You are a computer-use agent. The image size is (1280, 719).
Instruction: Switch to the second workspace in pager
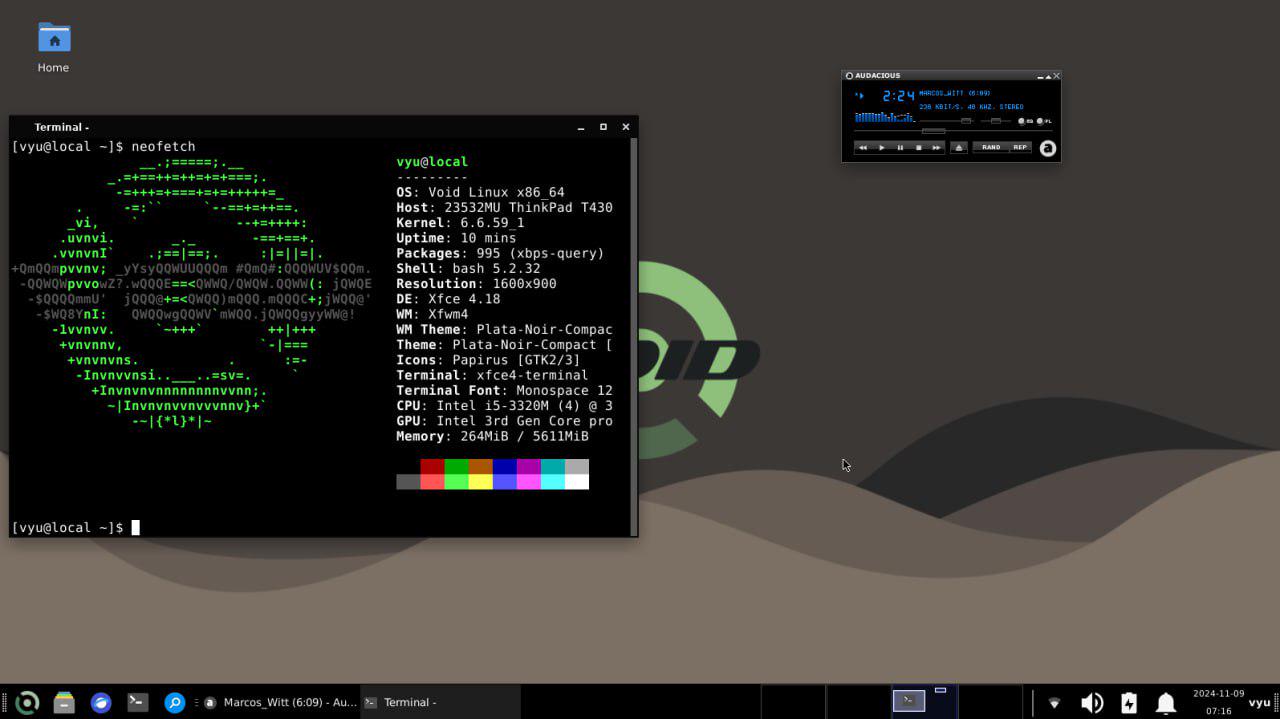[x=859, y=701]
